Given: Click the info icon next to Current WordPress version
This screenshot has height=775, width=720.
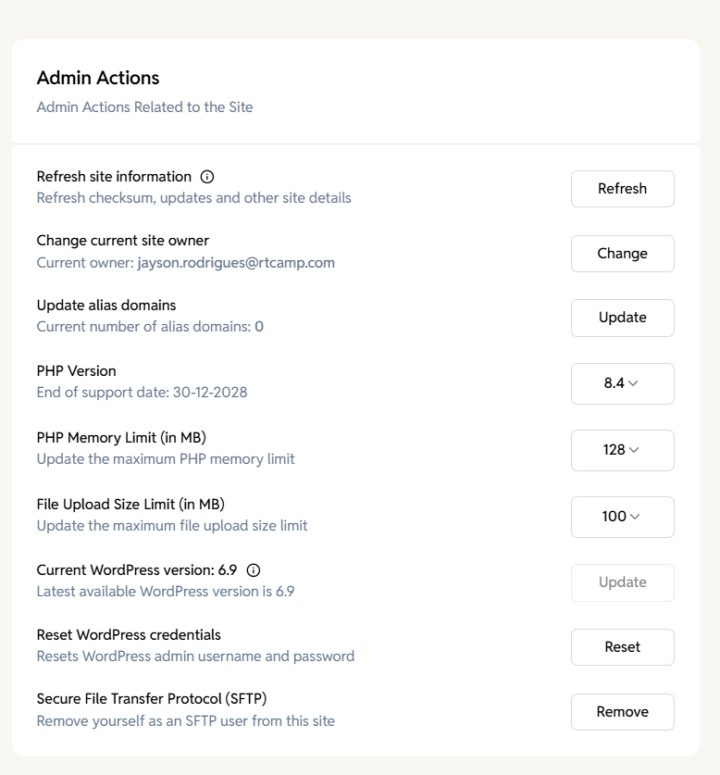Looking at the screenshot, I should pos(253,570).
